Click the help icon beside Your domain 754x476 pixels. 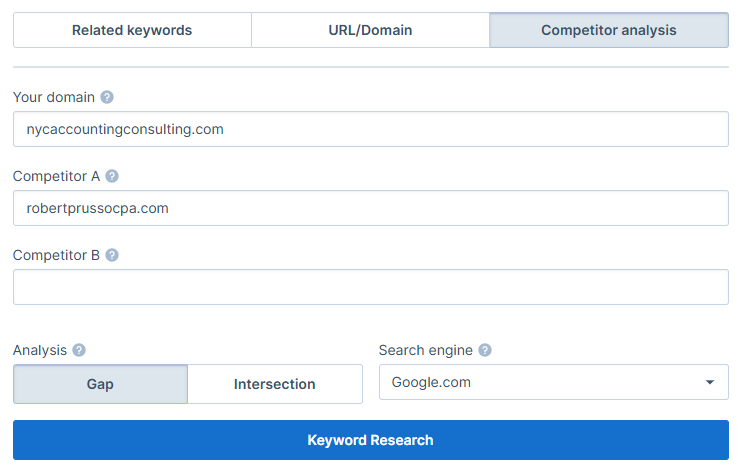click(107, 98)
